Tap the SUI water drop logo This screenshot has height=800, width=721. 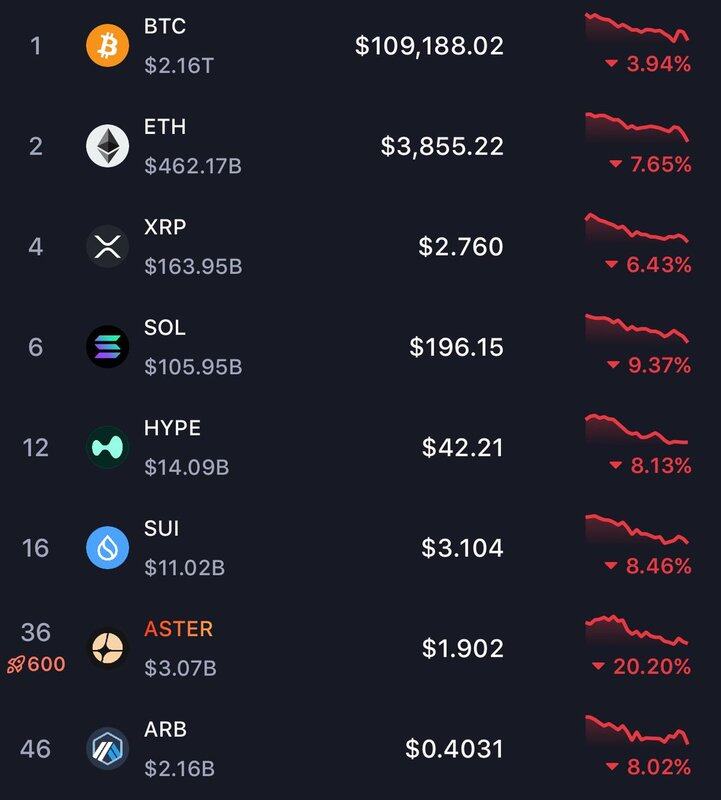point(107,548)
